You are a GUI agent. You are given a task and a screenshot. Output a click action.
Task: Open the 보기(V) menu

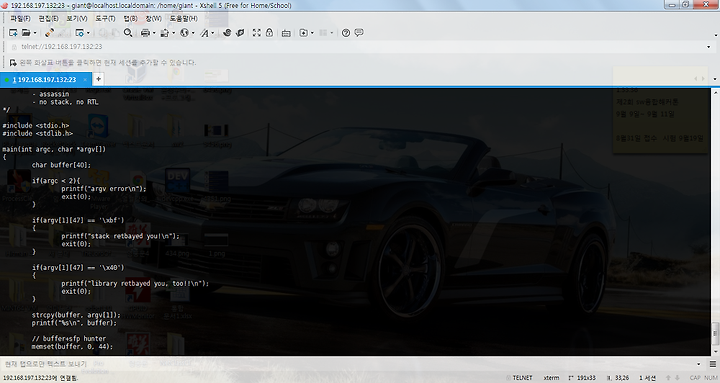pos(77,18)
